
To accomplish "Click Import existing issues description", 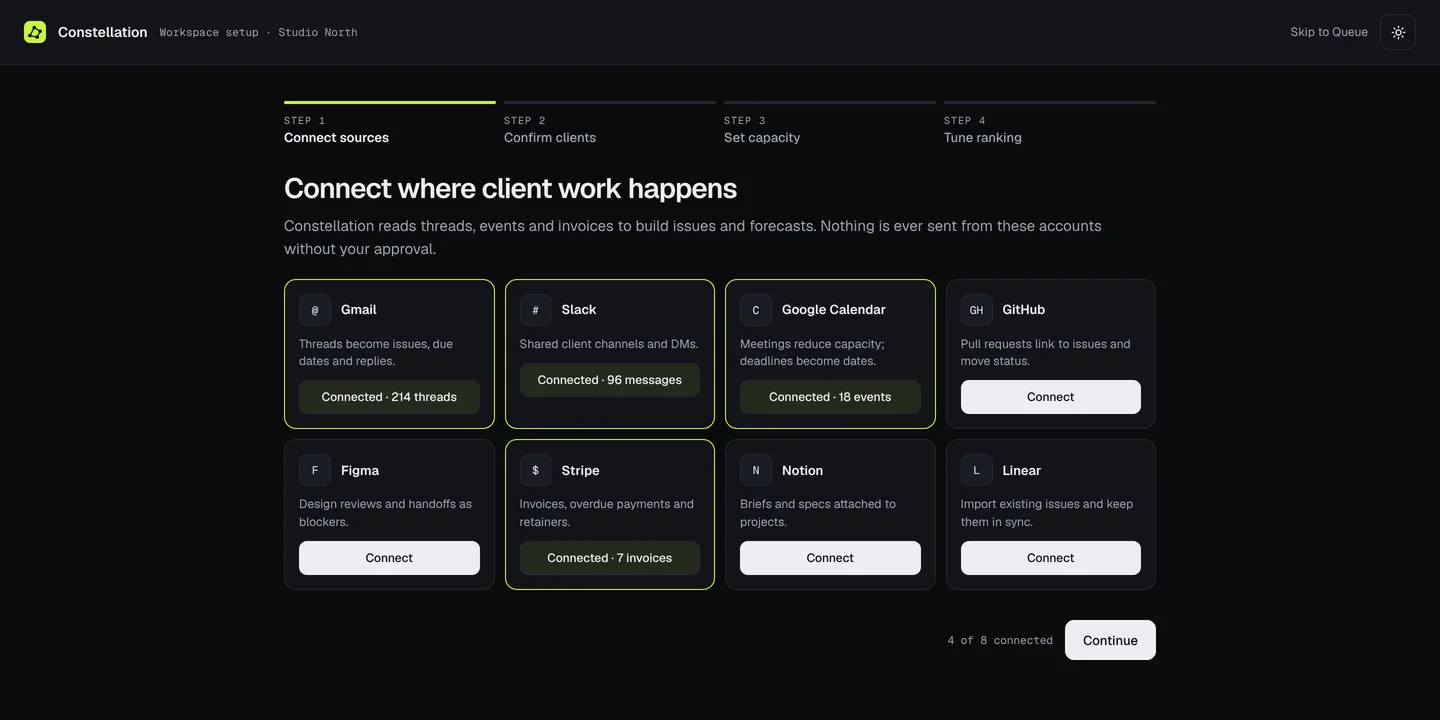I will point(1047,513).
